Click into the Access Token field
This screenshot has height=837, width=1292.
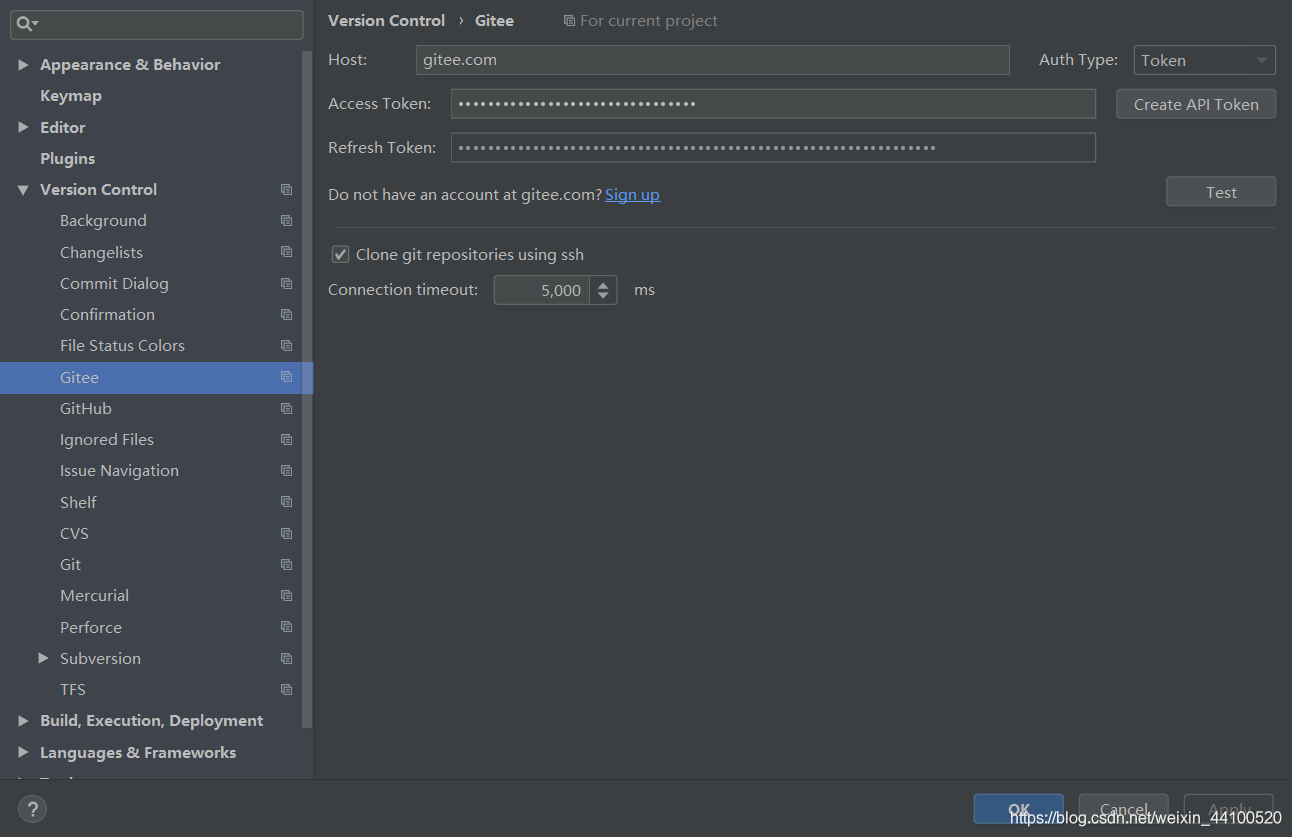(773, 104)
